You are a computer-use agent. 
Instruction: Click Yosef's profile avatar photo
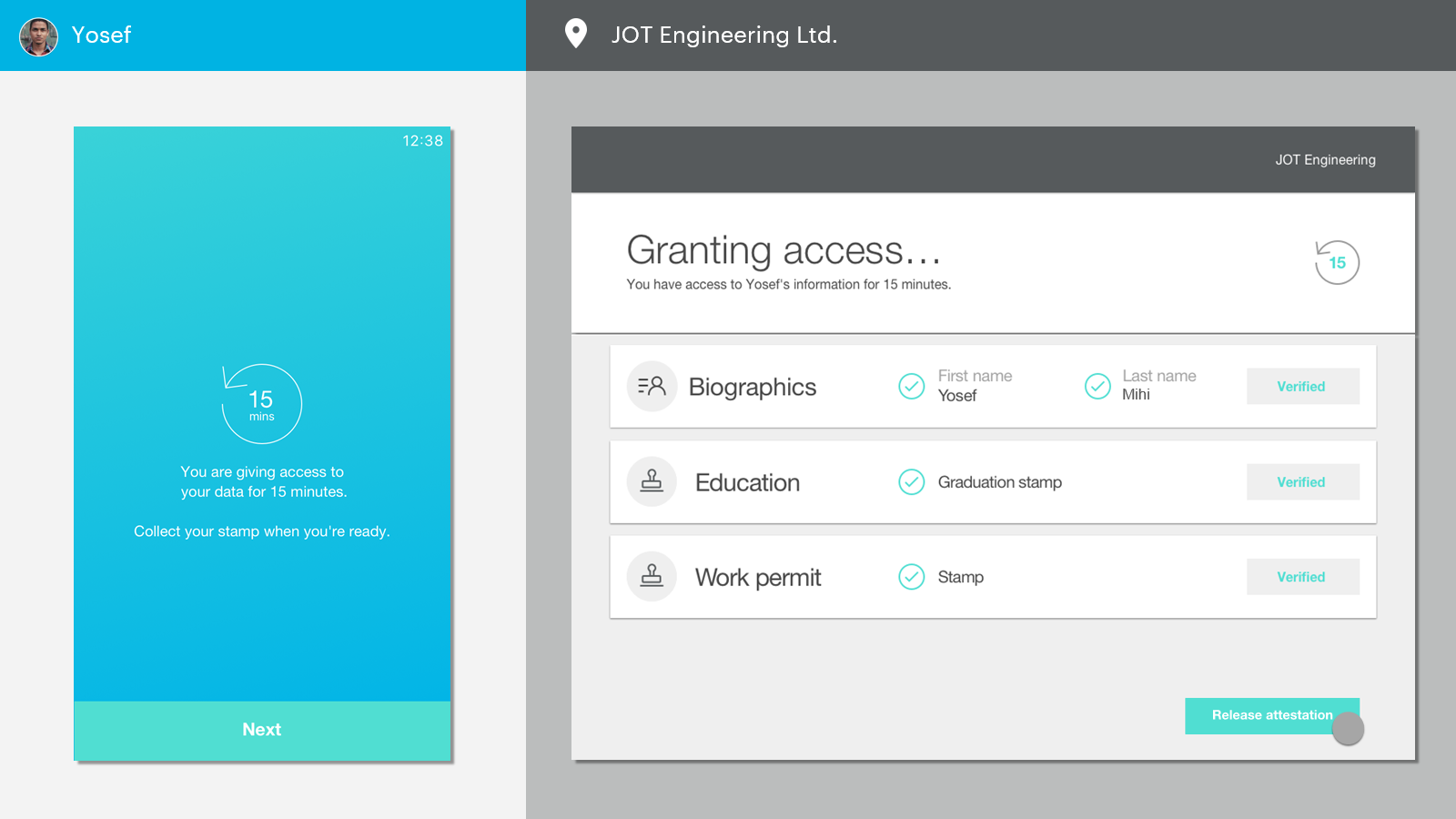pos(38,36)
